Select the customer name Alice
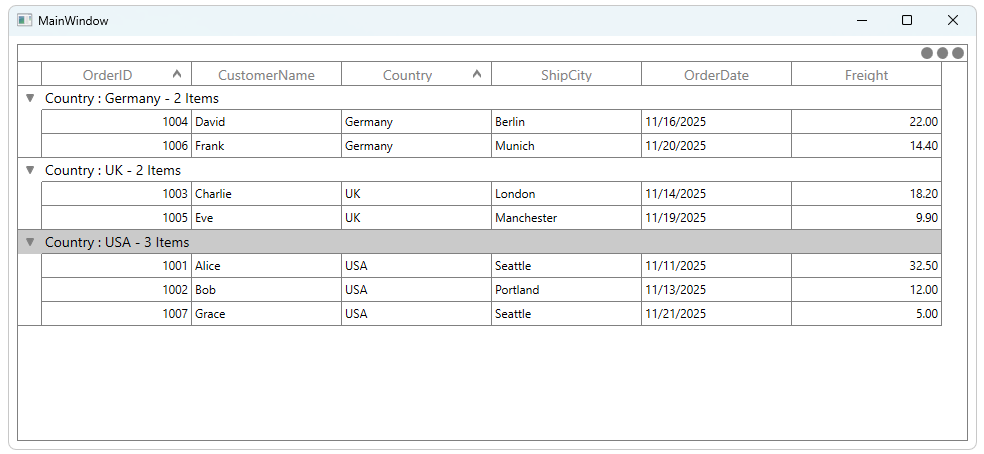Screen dimensions: 984x454 tap(267, 266)
